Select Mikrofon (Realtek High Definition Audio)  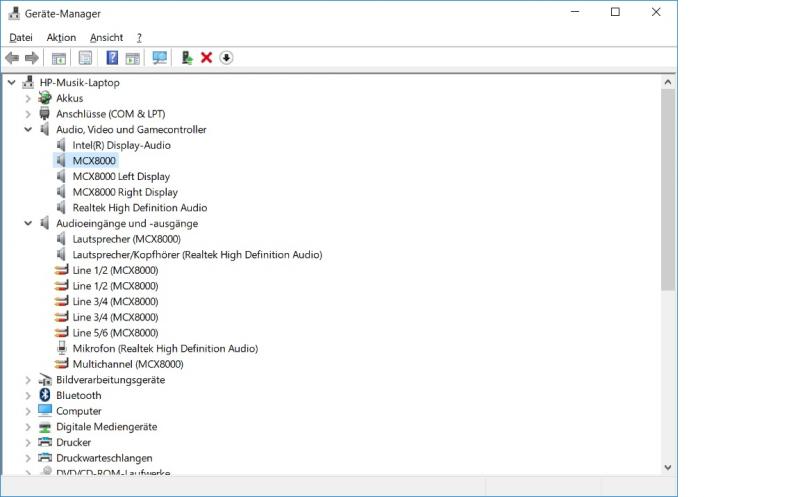(165, 349)
